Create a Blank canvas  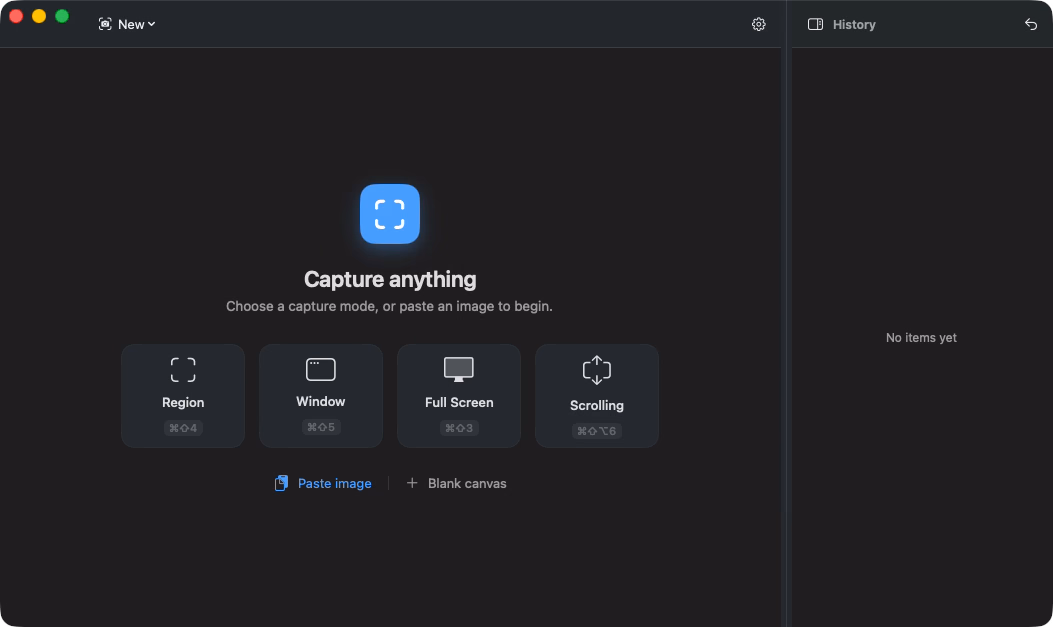(467, 483)
